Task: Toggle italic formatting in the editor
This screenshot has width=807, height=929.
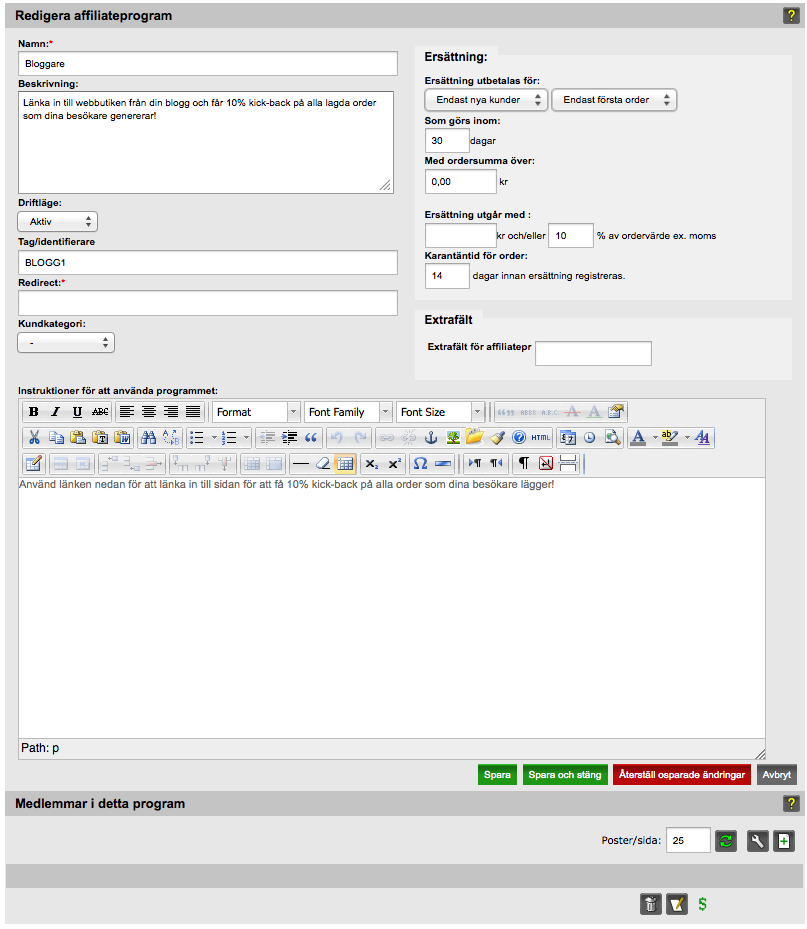Action: click(56, 412)
